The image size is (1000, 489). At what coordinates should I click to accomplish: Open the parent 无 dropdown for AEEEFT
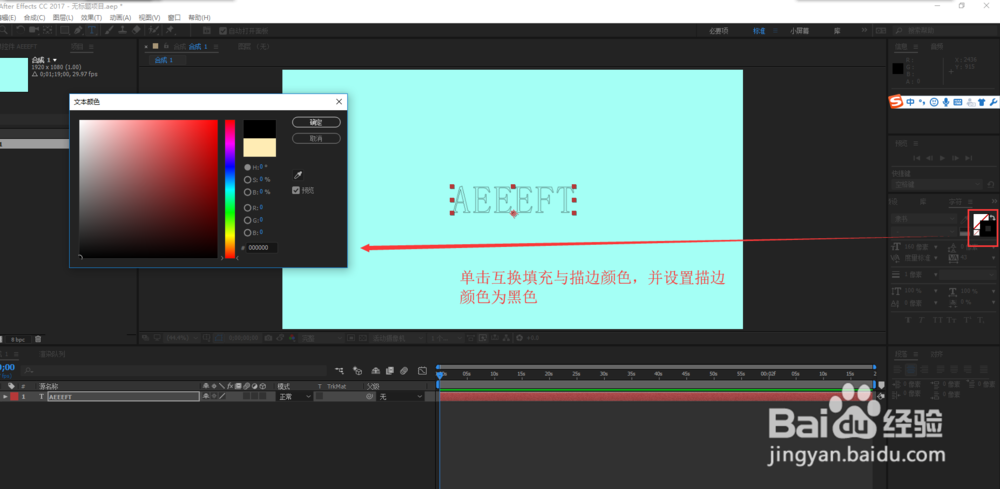[401, 397]
